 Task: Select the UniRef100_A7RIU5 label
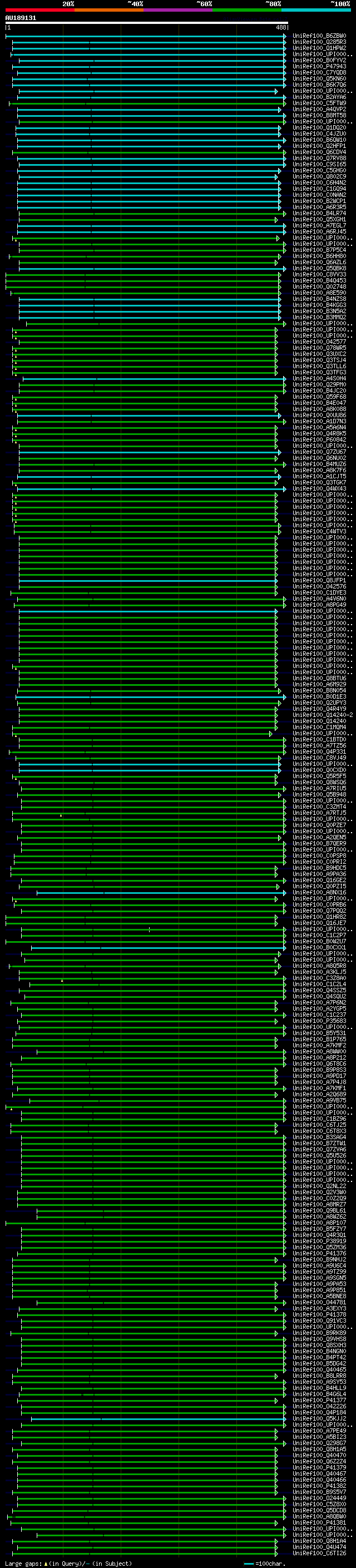[319, 788]
